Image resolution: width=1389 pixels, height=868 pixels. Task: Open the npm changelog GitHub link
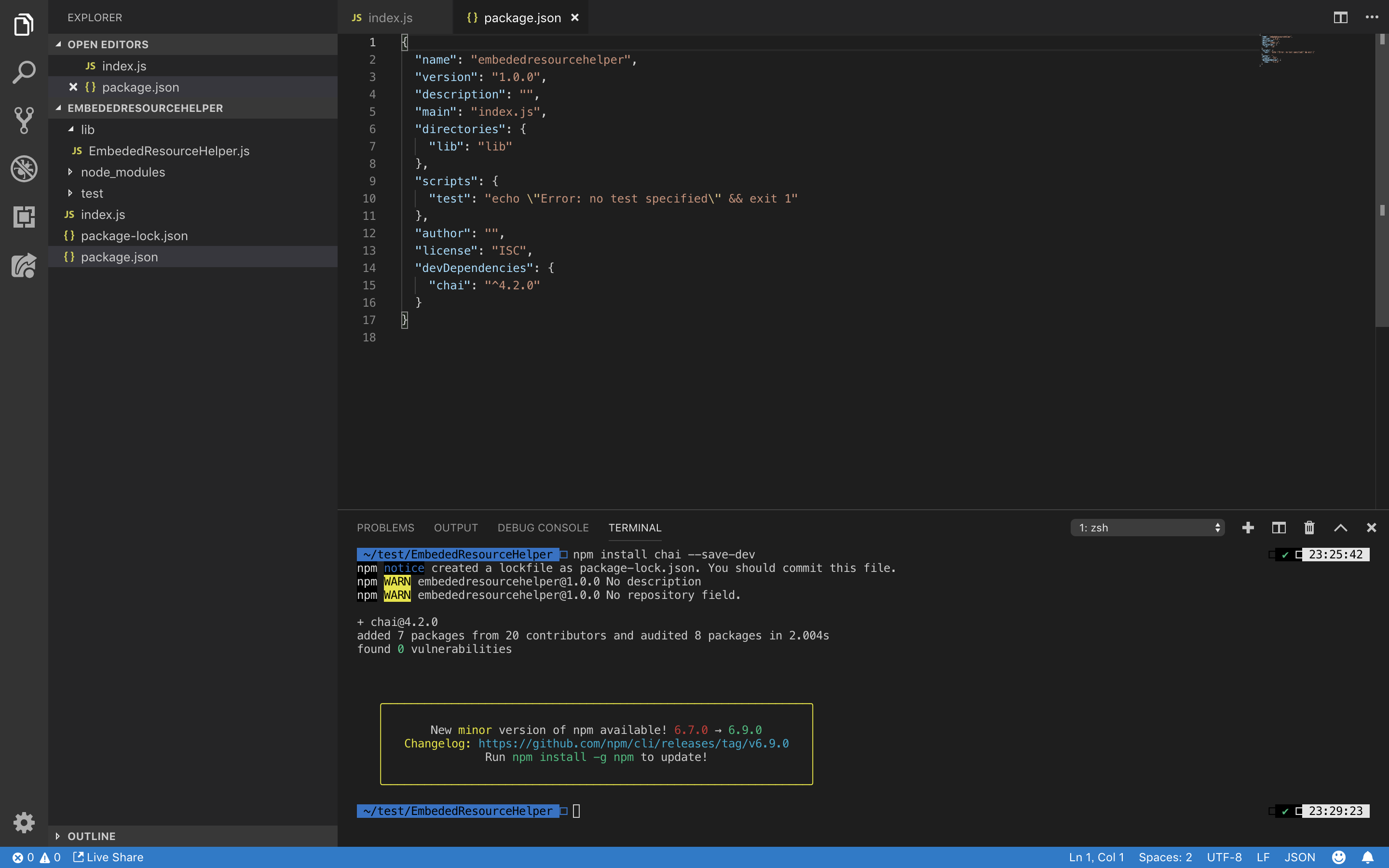[633, 744]
